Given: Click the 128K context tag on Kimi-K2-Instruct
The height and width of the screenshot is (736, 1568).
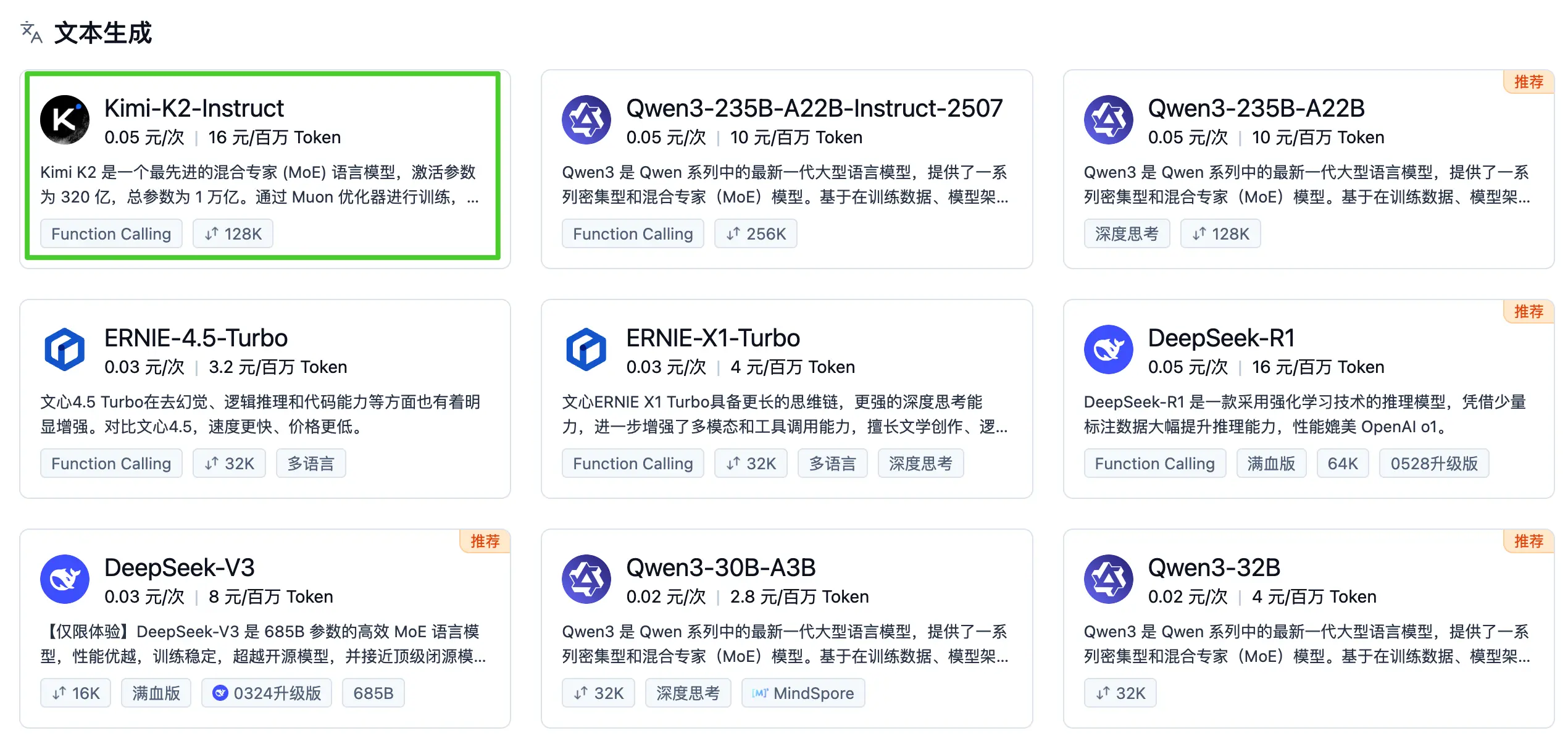Looking at the screenshot, I should 233,233.
